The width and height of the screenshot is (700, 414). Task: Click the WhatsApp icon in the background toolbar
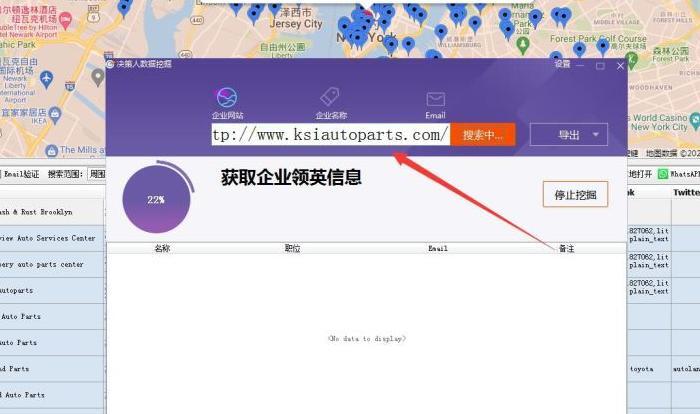tap(663, 174)
